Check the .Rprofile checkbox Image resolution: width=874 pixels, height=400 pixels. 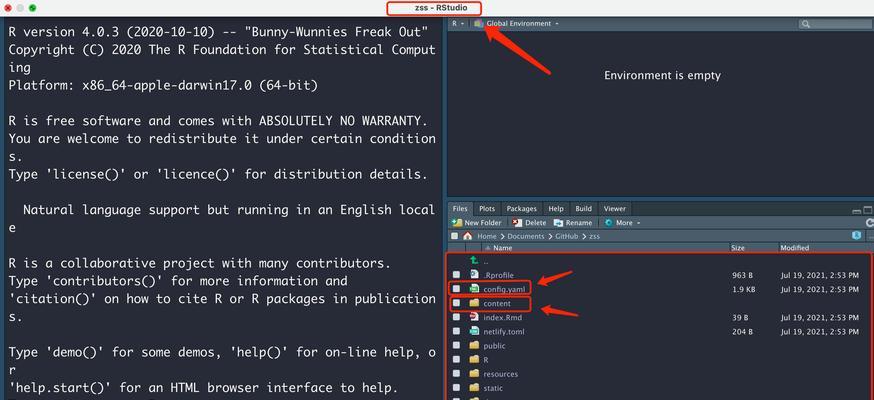point(457,275)
